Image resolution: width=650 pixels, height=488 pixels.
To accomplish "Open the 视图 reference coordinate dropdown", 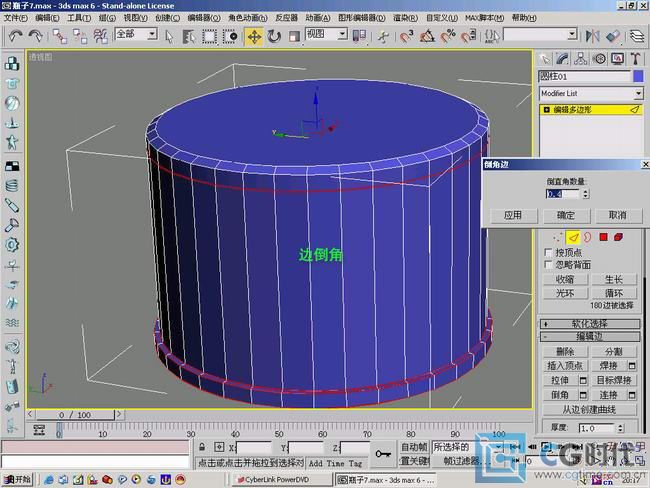I will (342, 34).
